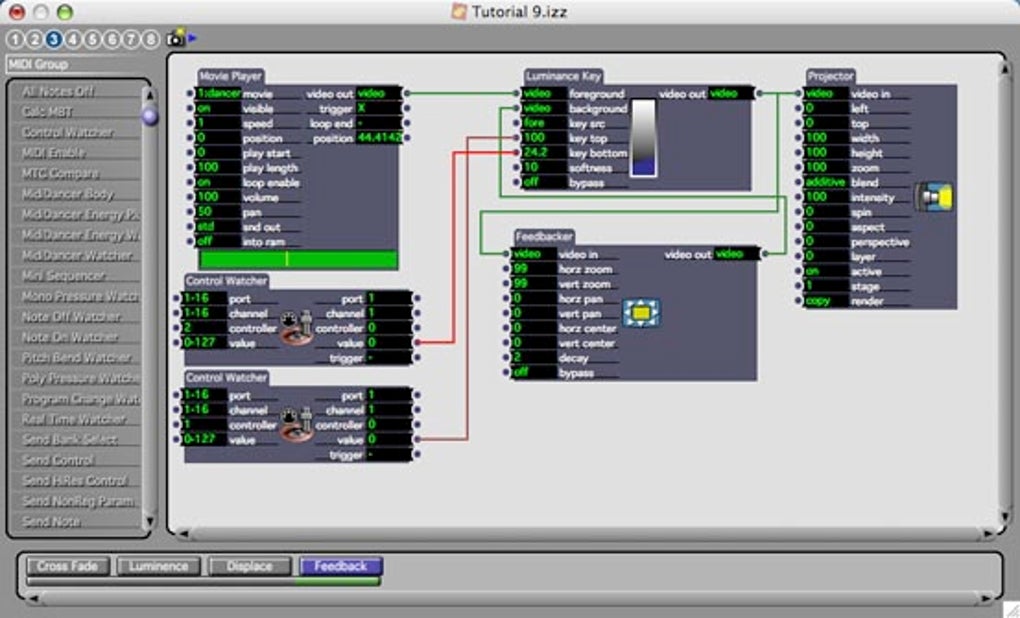
Task: Click the camera snapshot icon
Action: tap(176, 38)
